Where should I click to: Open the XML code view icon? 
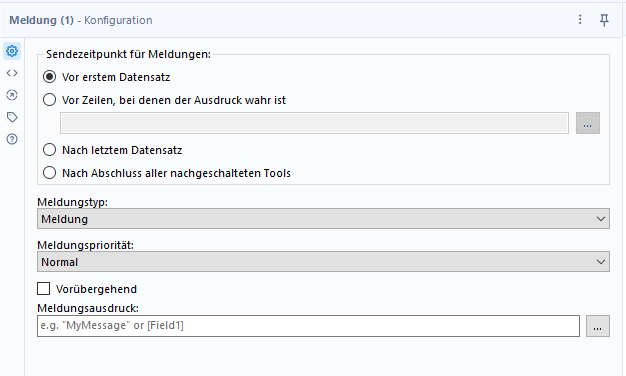[12, 73]
